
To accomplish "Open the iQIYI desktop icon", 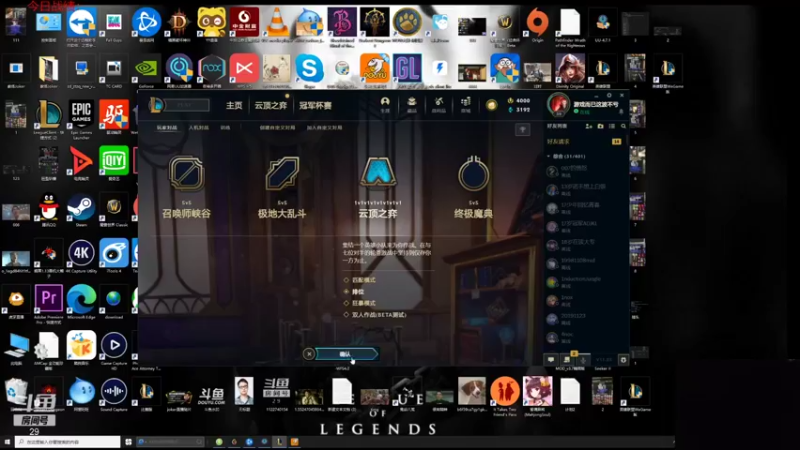I will (114, 162).
